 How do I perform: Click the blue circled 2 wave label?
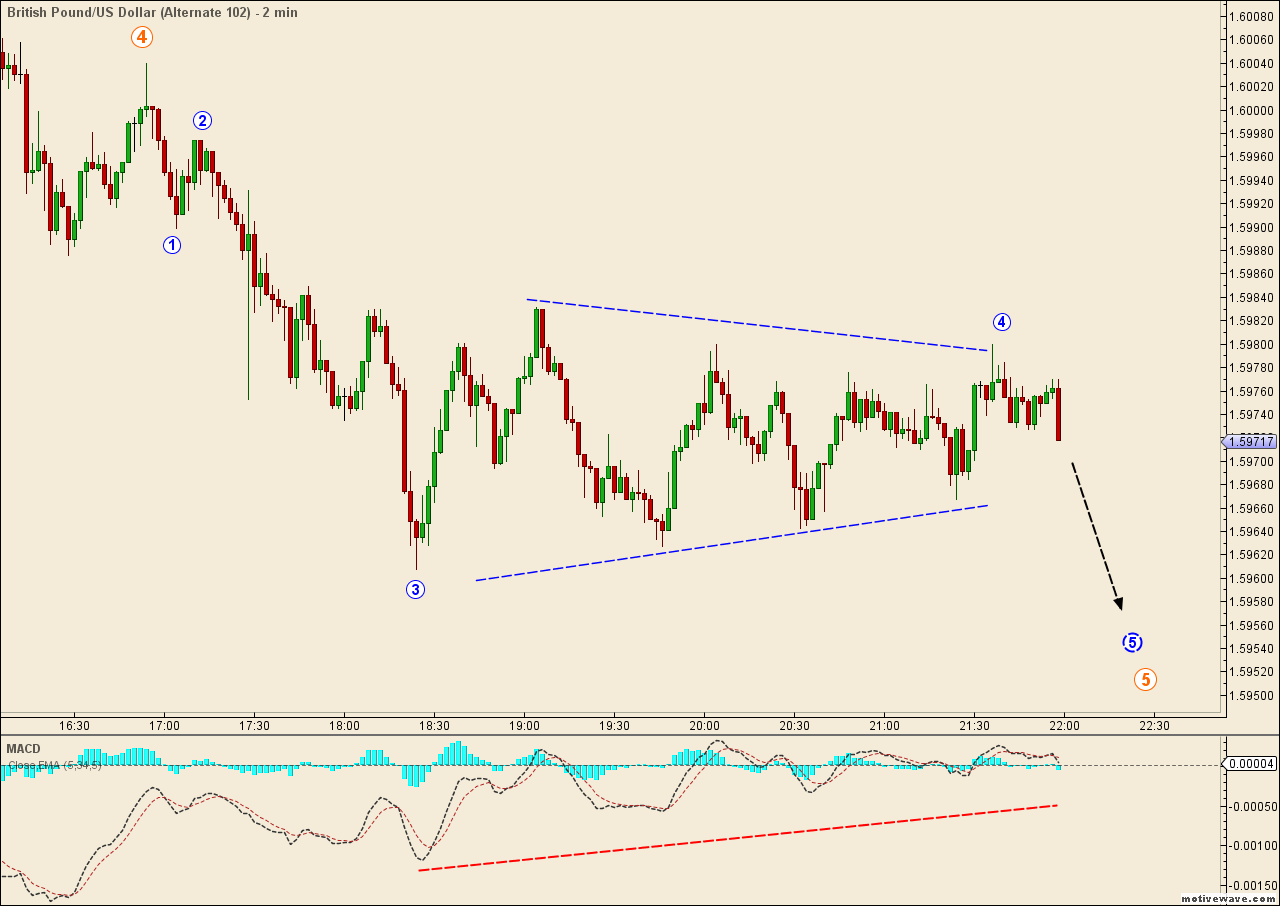(203, 120)
